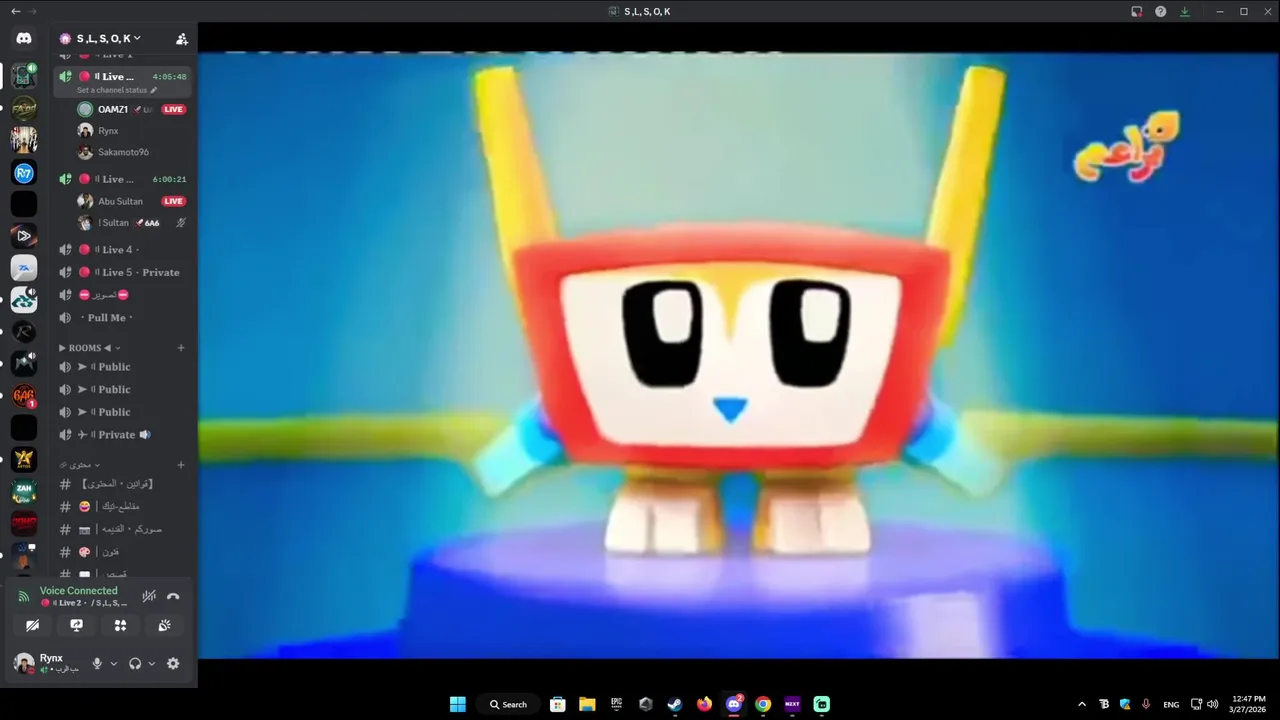Click the taskbar Search box
The height and width of the screenshot is (720, 1280).
(508, 704)
